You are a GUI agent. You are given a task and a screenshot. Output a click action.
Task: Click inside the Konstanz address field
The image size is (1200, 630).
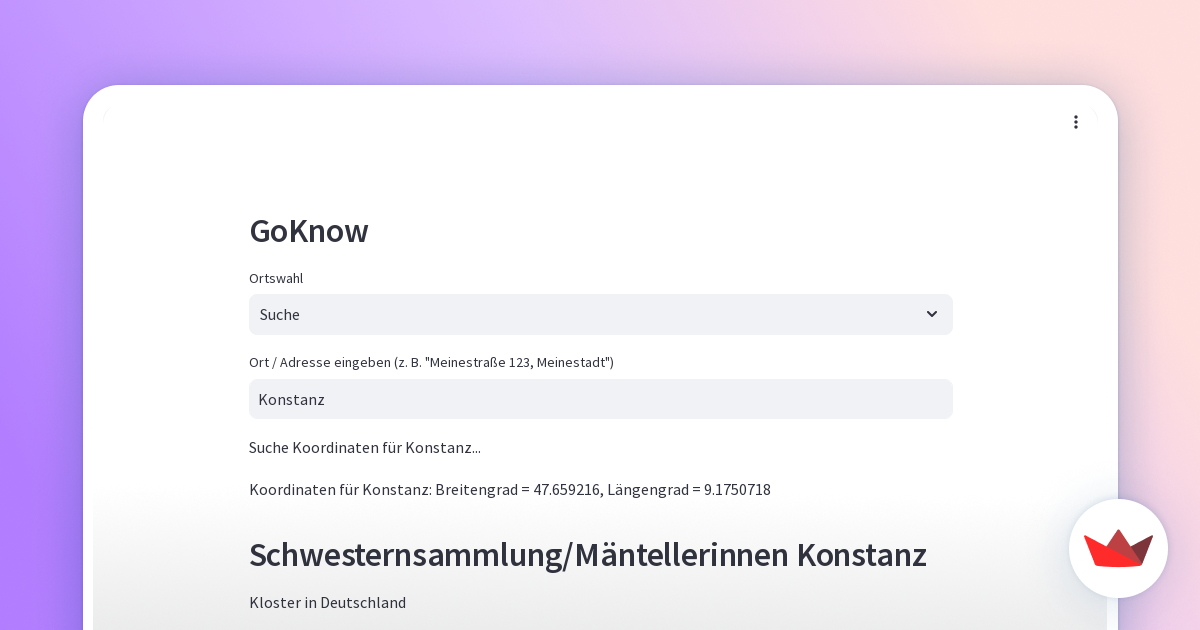(600, 399)
